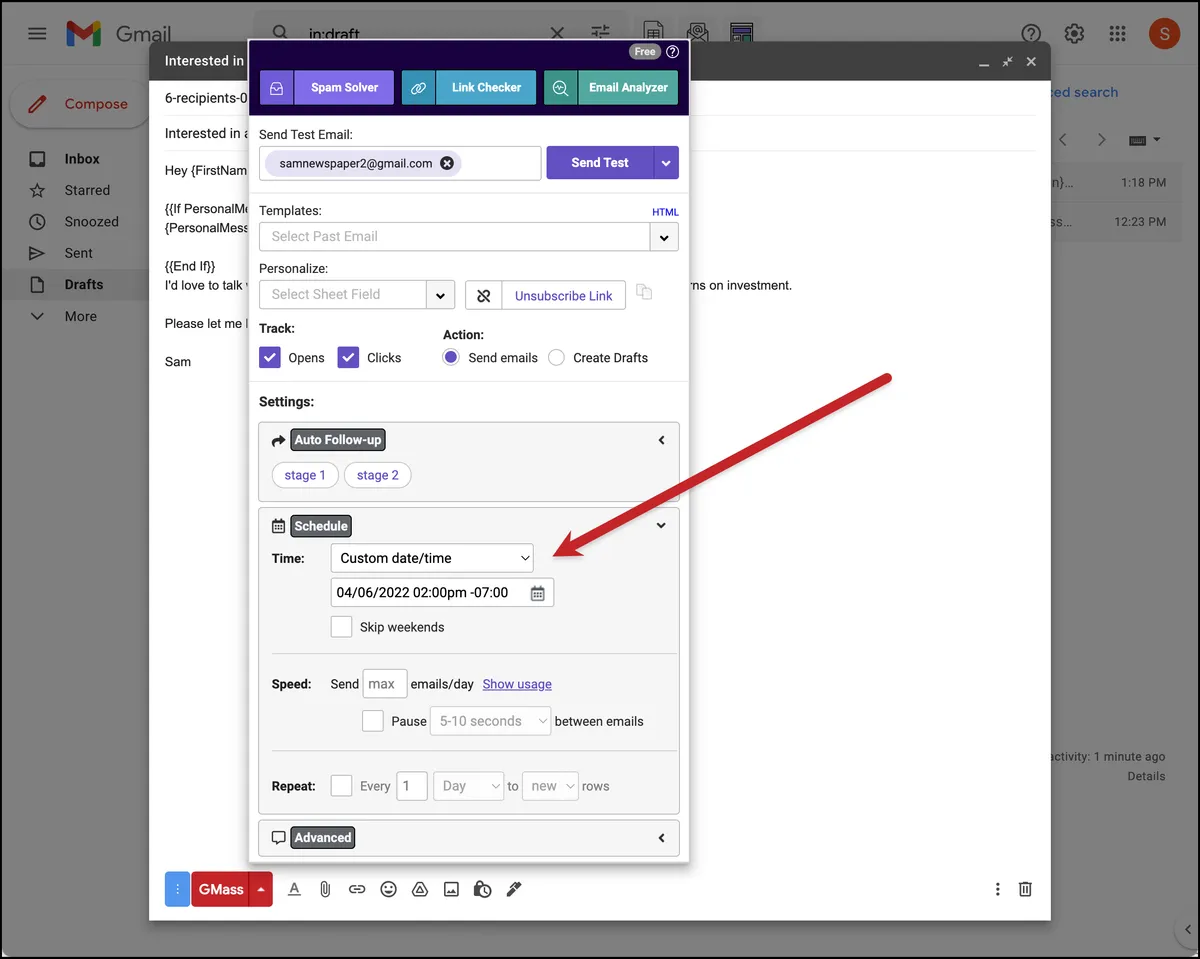Click the attach files paperclip icon

coord(325,889)
